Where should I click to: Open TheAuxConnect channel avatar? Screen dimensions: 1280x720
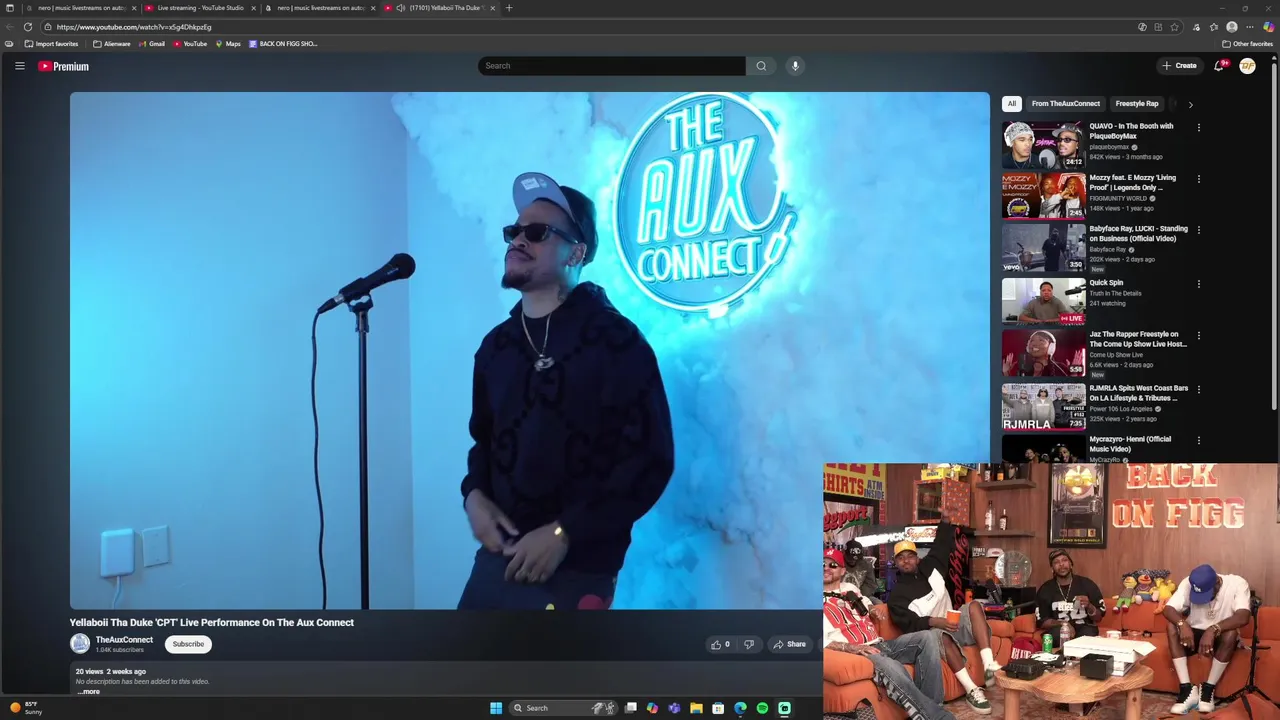pos(80,644)
